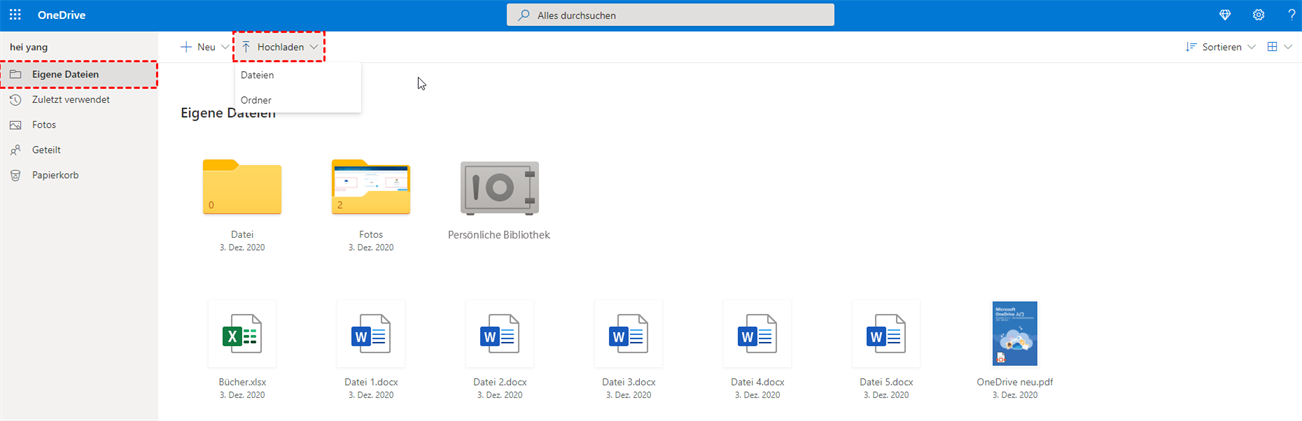
Task: Click the Help question mark icon
Action: (1290, 15)
